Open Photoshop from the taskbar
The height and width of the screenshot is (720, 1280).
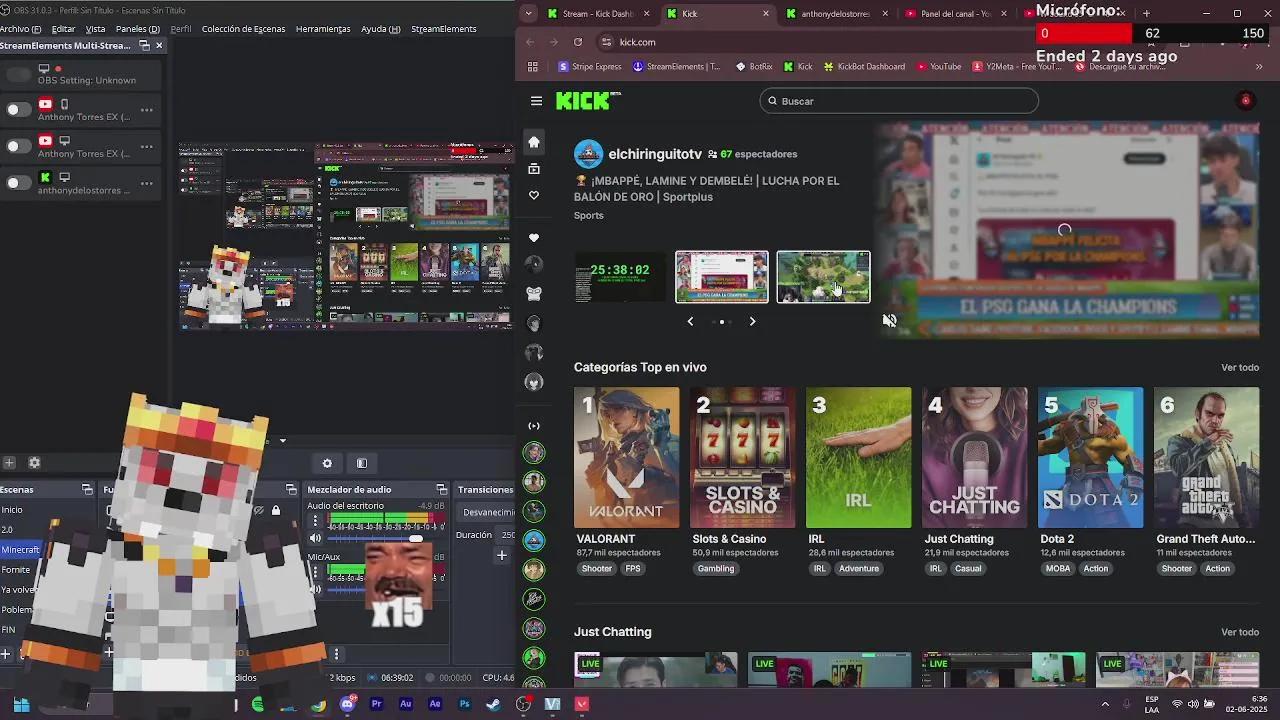tap(464, 704)
